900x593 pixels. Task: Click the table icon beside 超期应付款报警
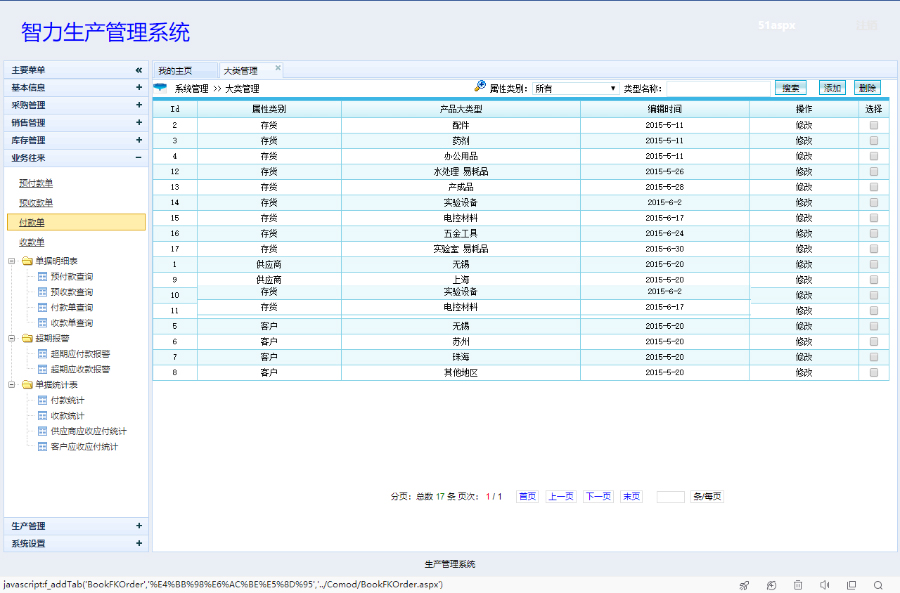(42, 354)
